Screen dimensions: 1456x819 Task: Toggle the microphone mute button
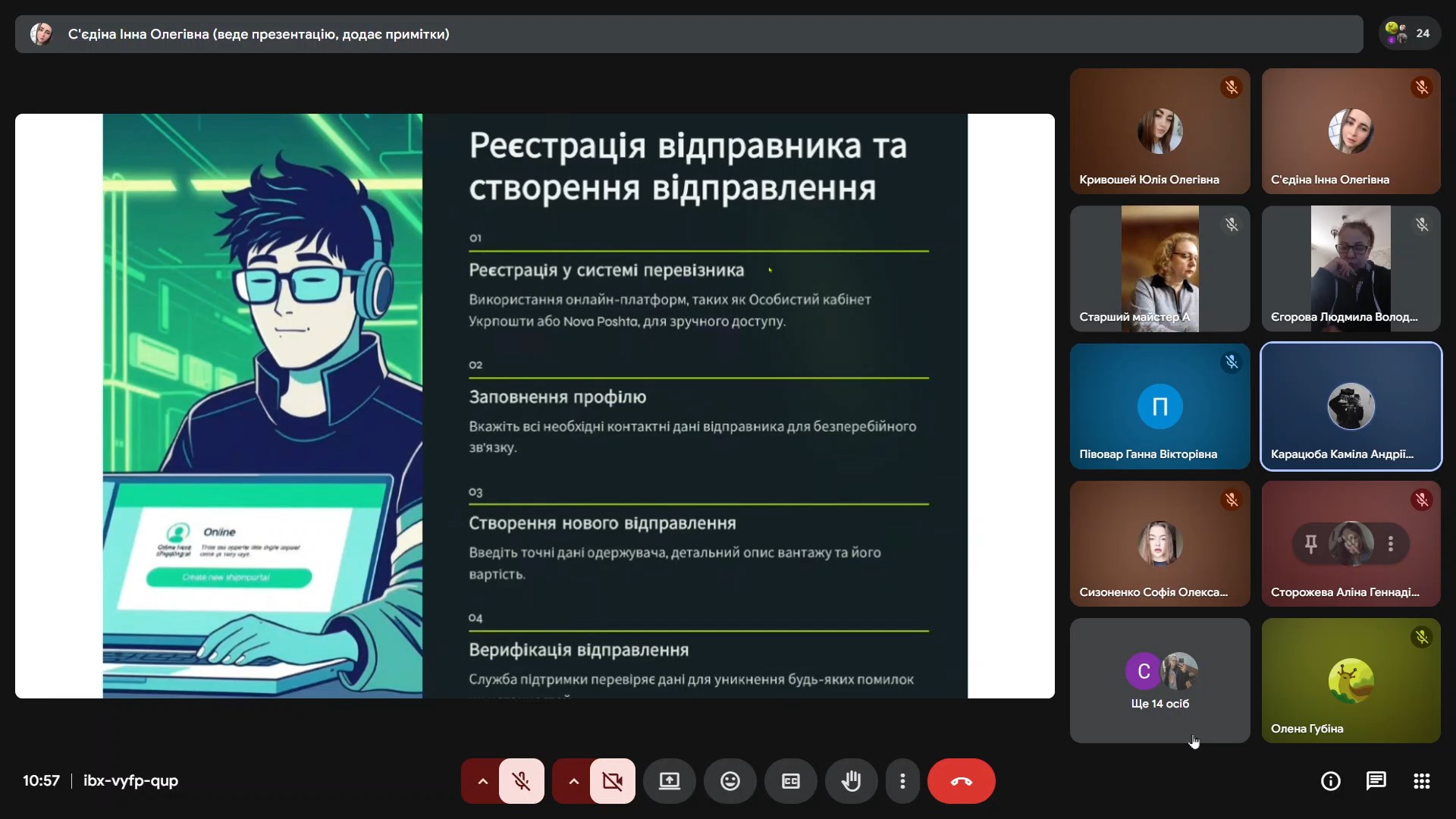(521, 781)
